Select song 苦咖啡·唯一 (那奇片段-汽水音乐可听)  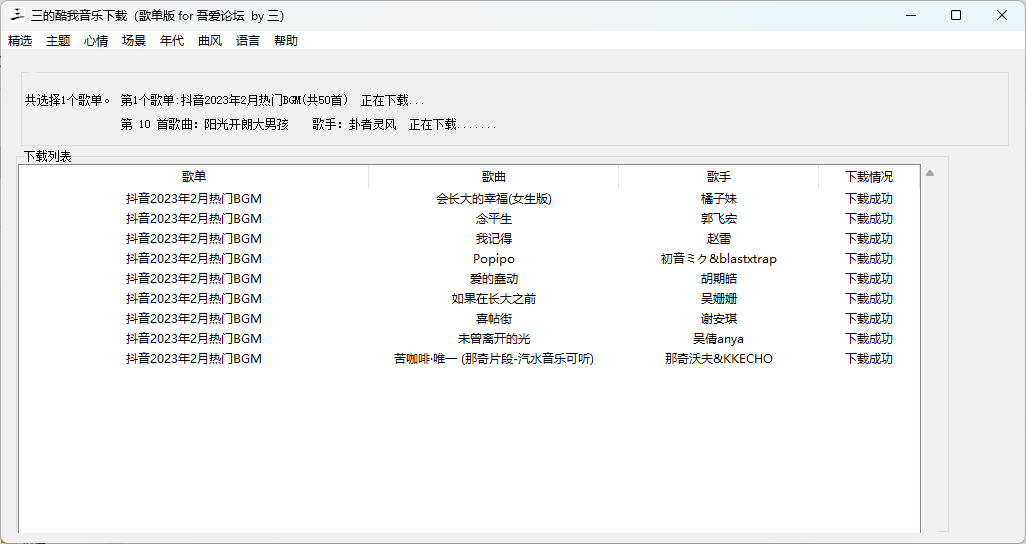point(494,359)
